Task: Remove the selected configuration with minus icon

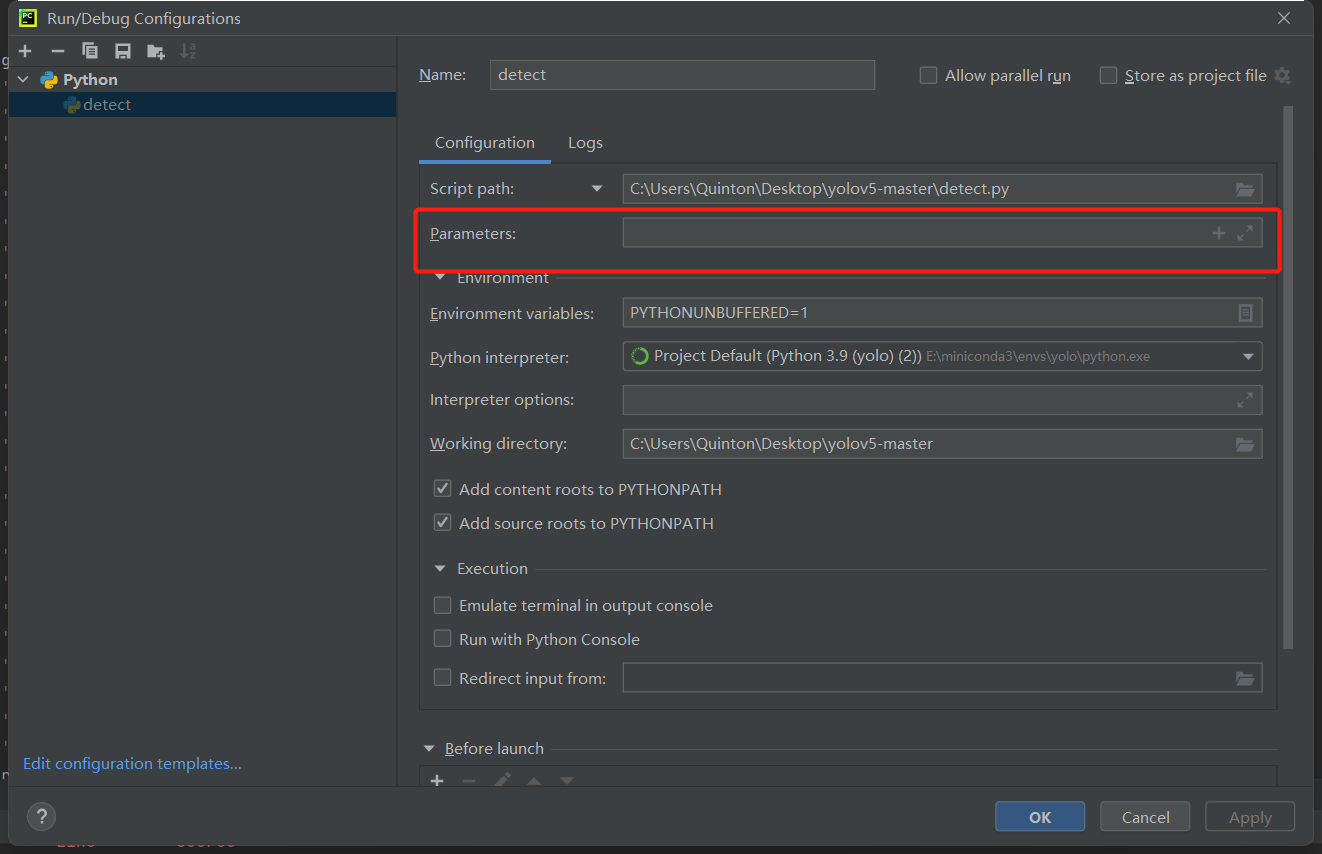Action: tap(58, 51)
